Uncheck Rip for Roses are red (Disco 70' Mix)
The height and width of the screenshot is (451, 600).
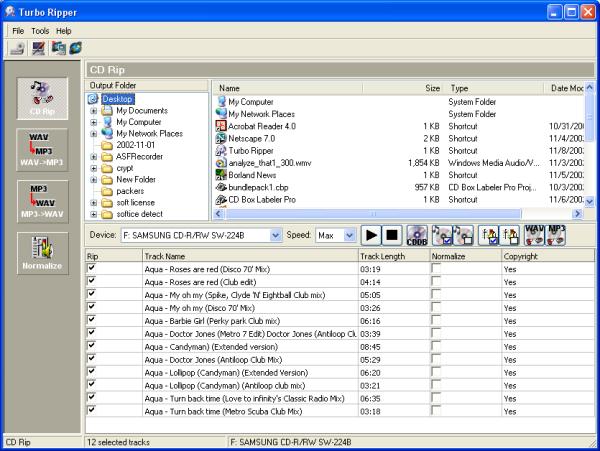91,268
